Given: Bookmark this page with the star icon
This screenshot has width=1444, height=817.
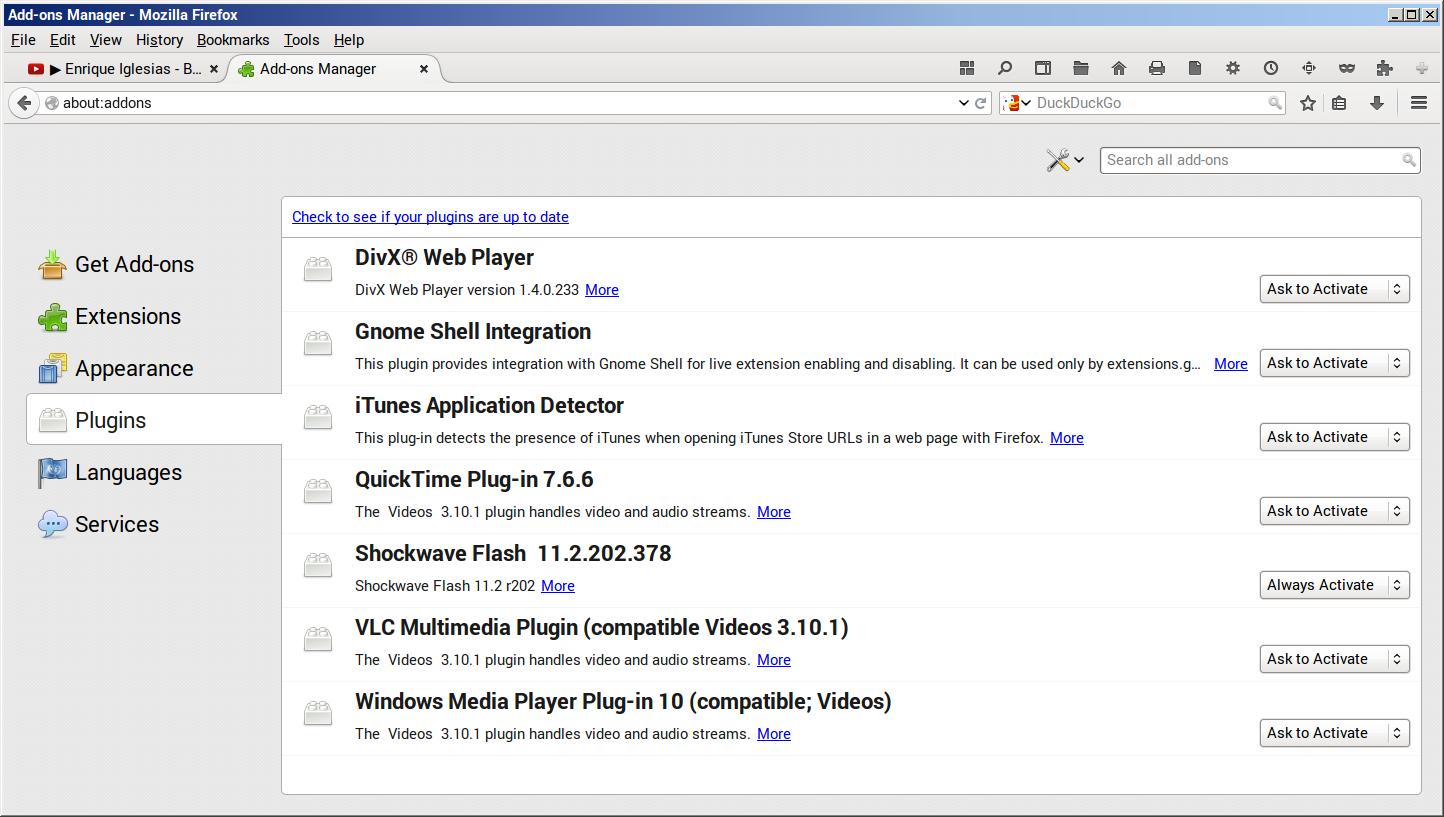Looking at the screenshot, I should [x=1307, y=103].
